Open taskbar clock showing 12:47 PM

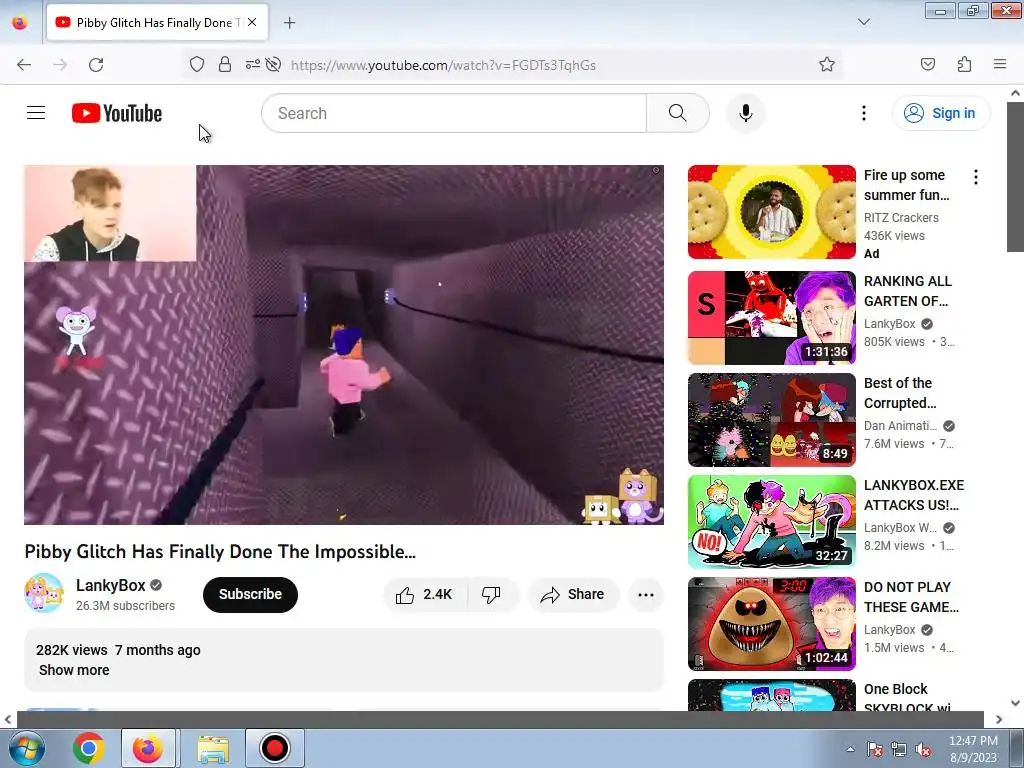(x=972, y=749)
